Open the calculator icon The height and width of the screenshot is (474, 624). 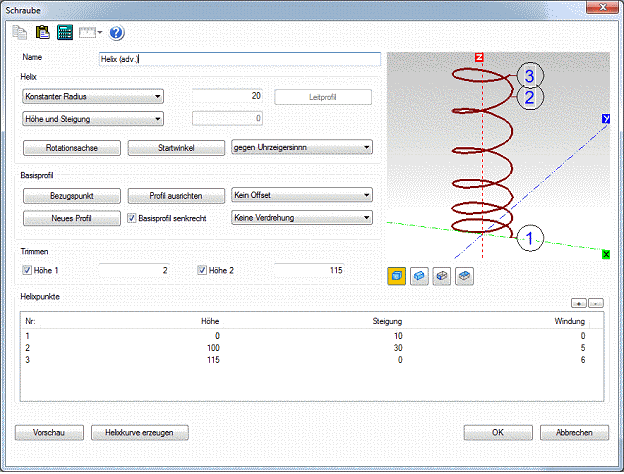click(65, 32)
